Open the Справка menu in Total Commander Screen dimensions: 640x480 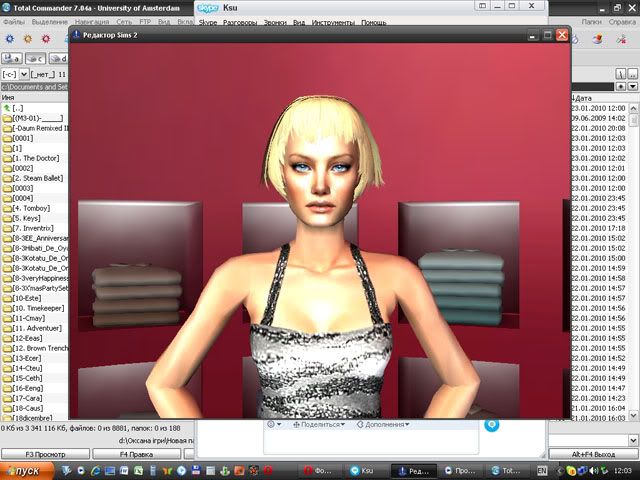(x=622, y=22)
